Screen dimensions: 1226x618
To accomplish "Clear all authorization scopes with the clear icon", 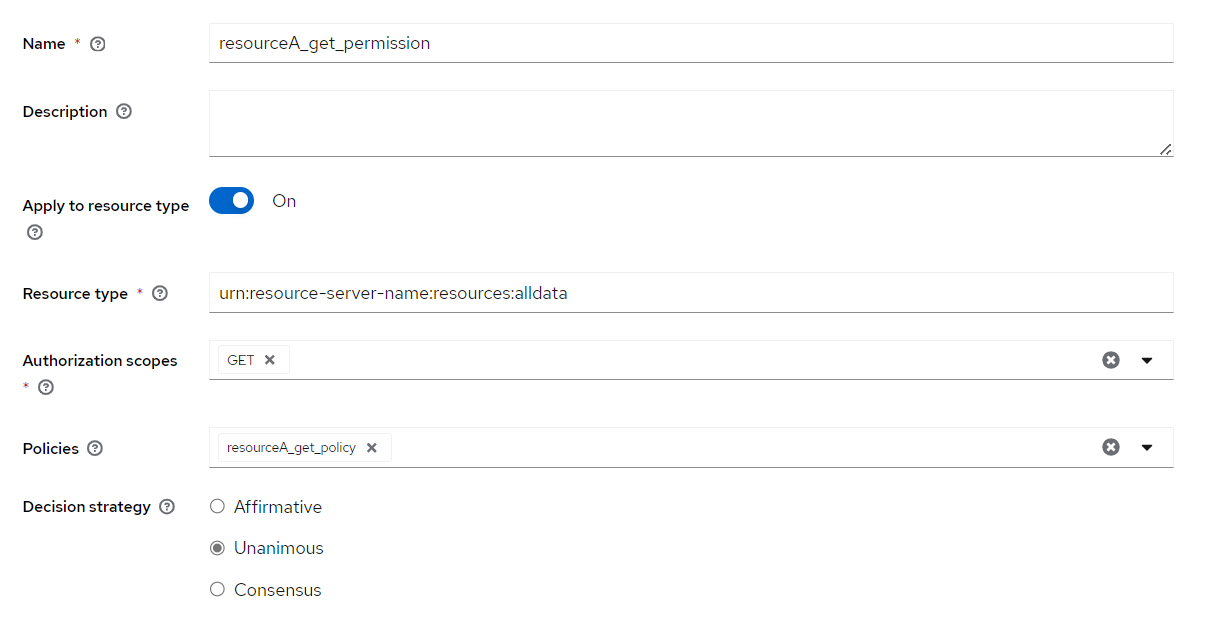I will [1111, 359].
